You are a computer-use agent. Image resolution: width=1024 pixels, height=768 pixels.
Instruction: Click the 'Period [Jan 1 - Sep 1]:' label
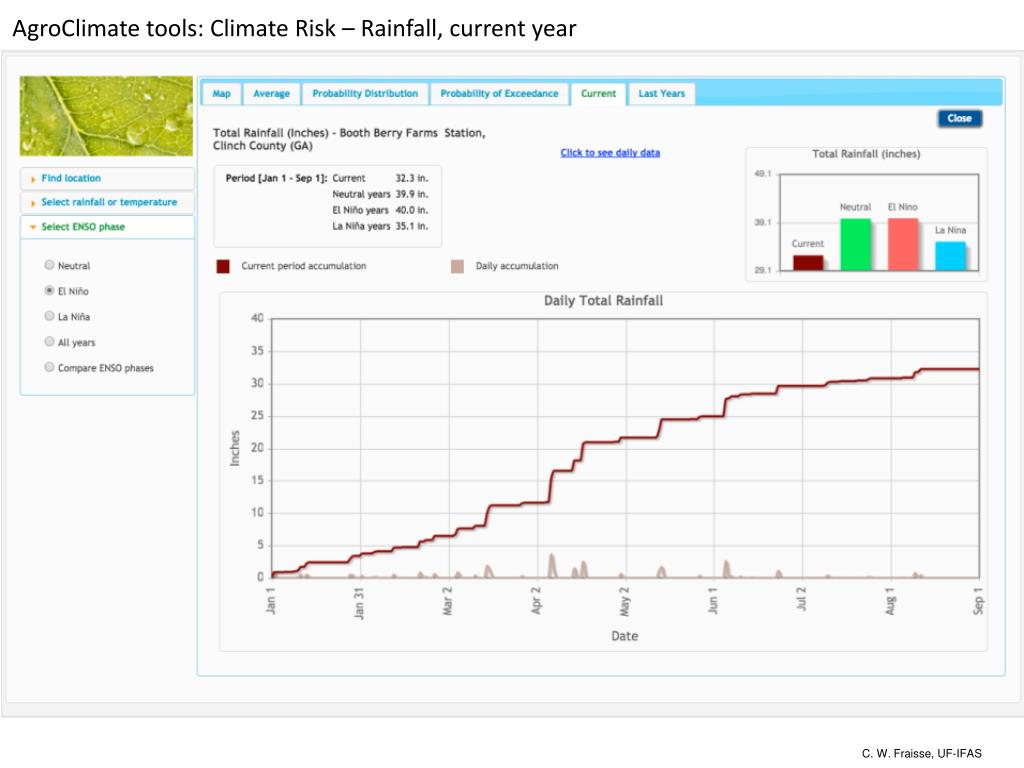click(x=276, y=178)
